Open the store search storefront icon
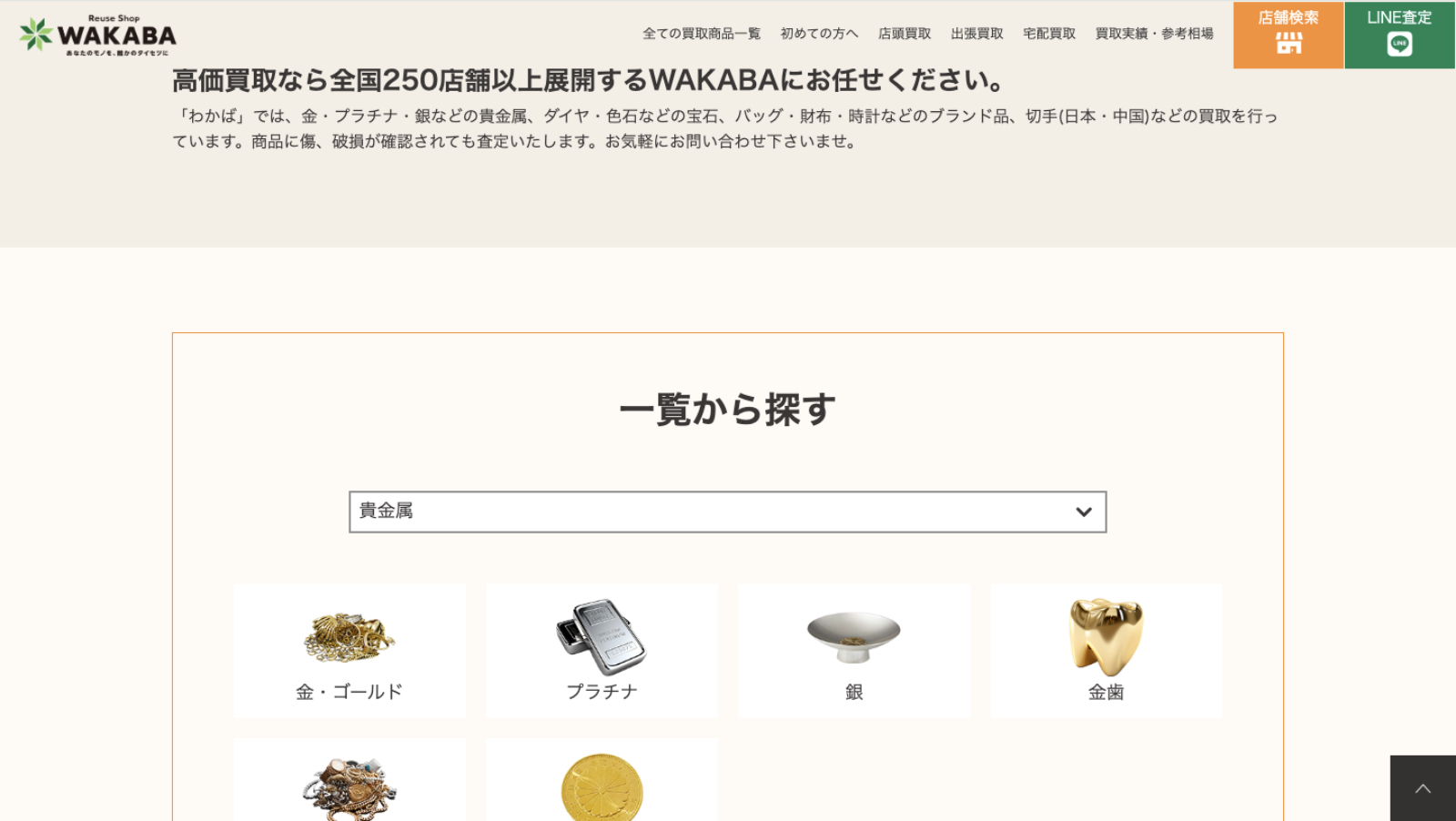Screen dimensions: 1456x821 coord(1289,44)
